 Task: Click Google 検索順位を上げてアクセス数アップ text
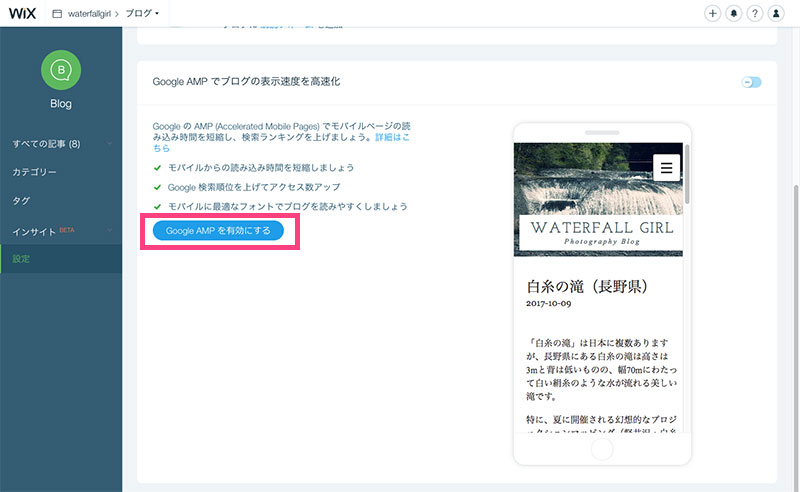click(x=254, y=187)
